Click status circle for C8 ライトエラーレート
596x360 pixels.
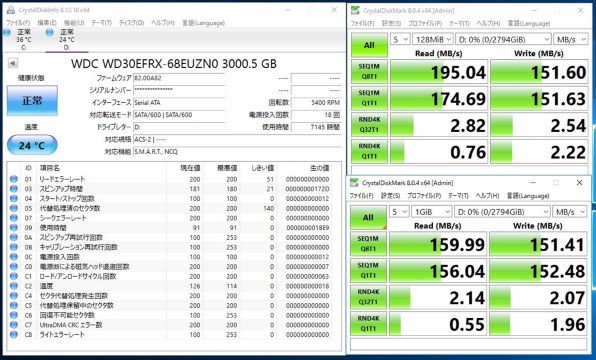14,335
